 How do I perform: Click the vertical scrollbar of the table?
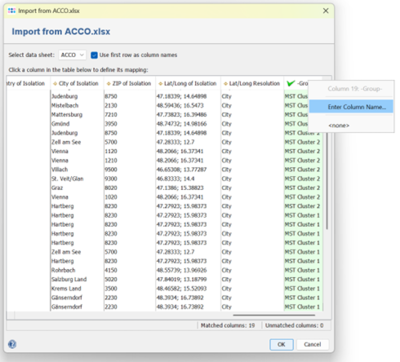coord(327,180)
